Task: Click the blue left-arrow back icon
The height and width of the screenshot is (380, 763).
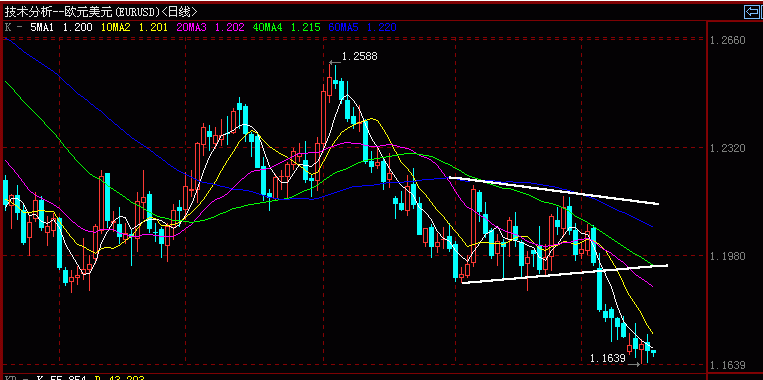Action: tap(751, 12)
